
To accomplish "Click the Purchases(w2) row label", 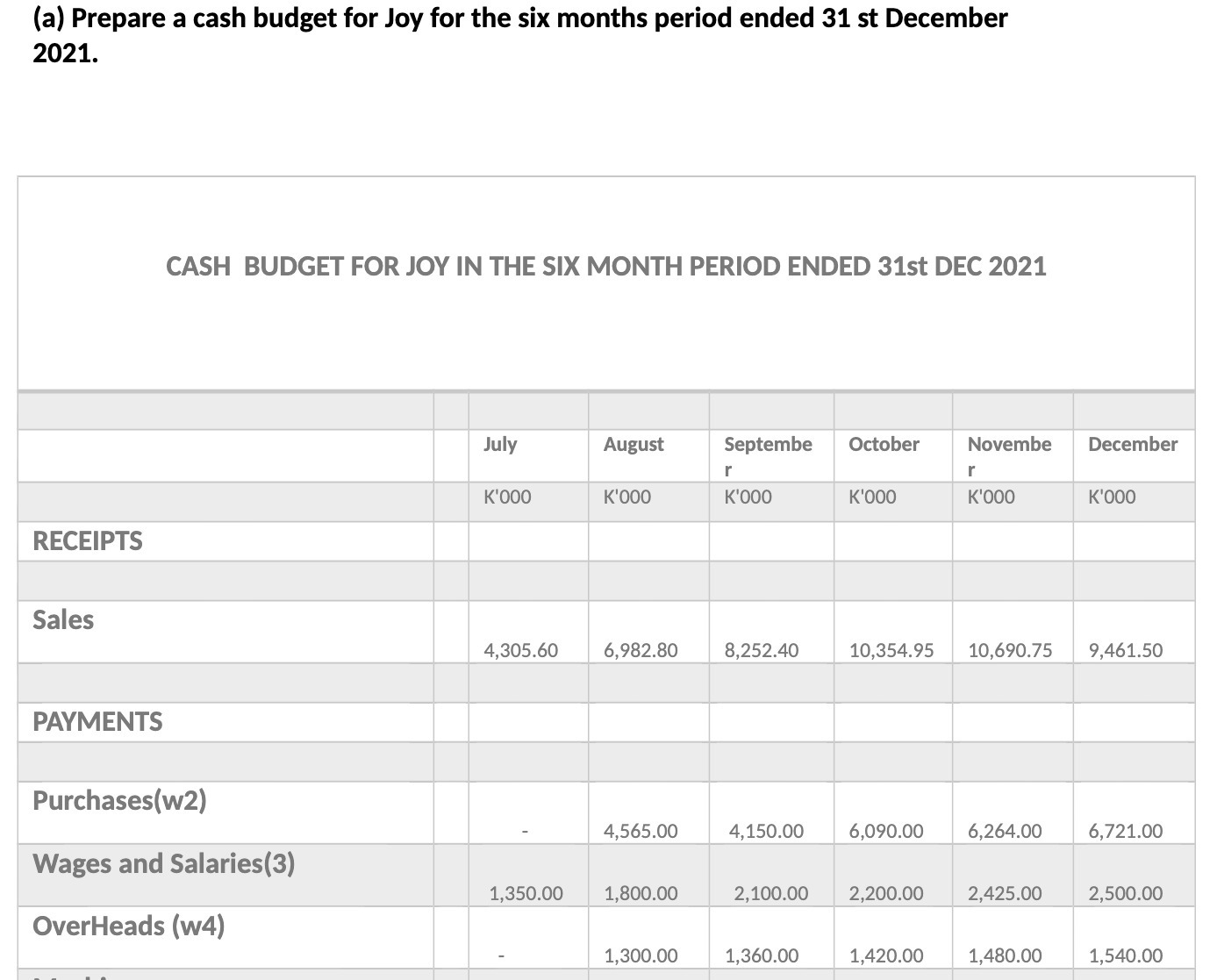I will tap(118, 800).
